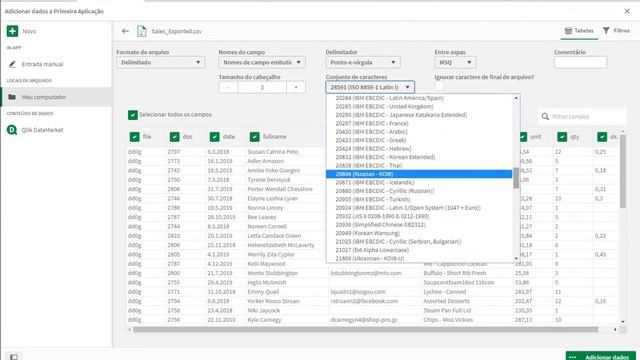Choose 21027 Ext Alpha Lowercase
640x360 pixels.
tap(419, 250)
